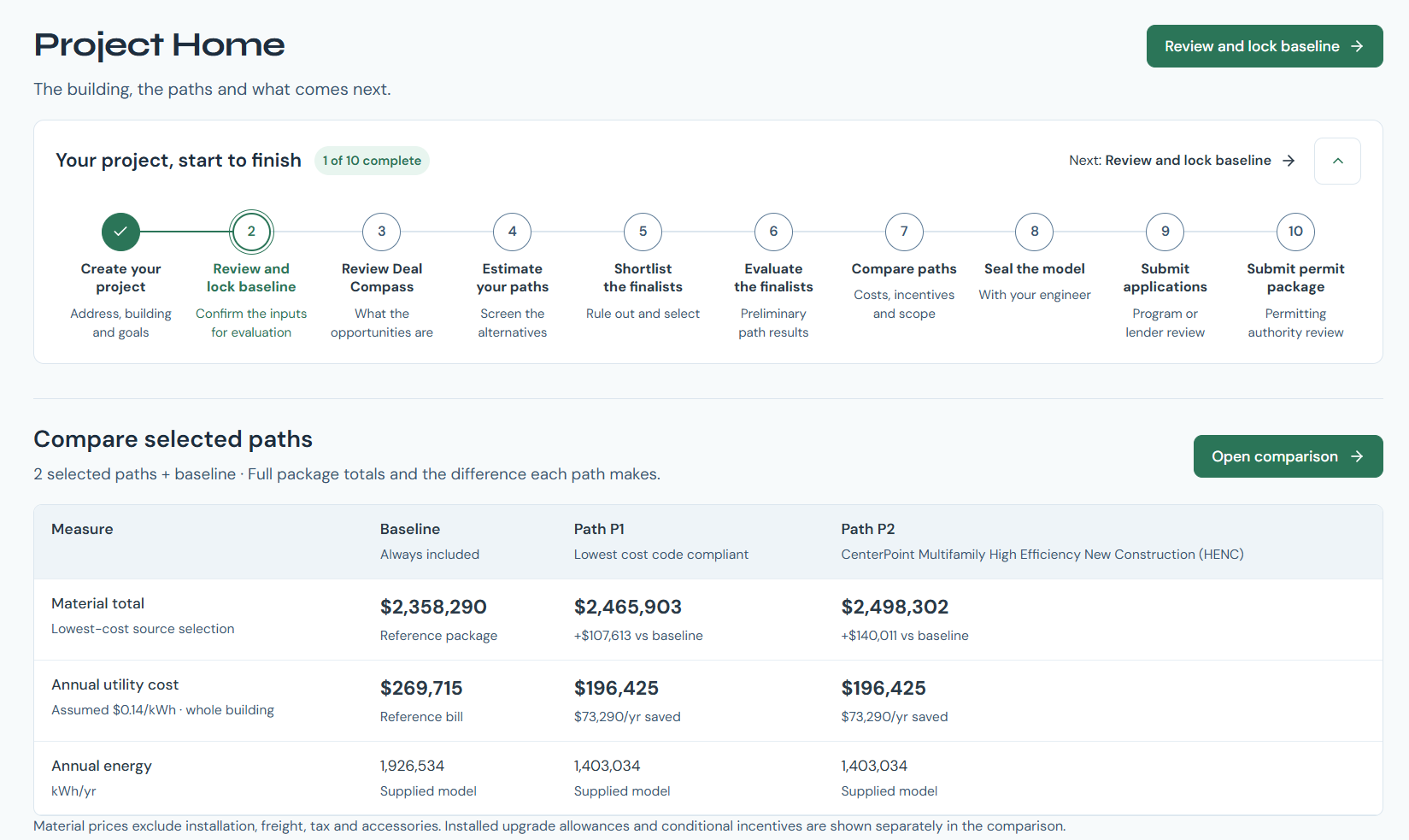Screen dimensions: 1409x840
Task: Select step 7 circle in the stepper
Action: (904, 232)
